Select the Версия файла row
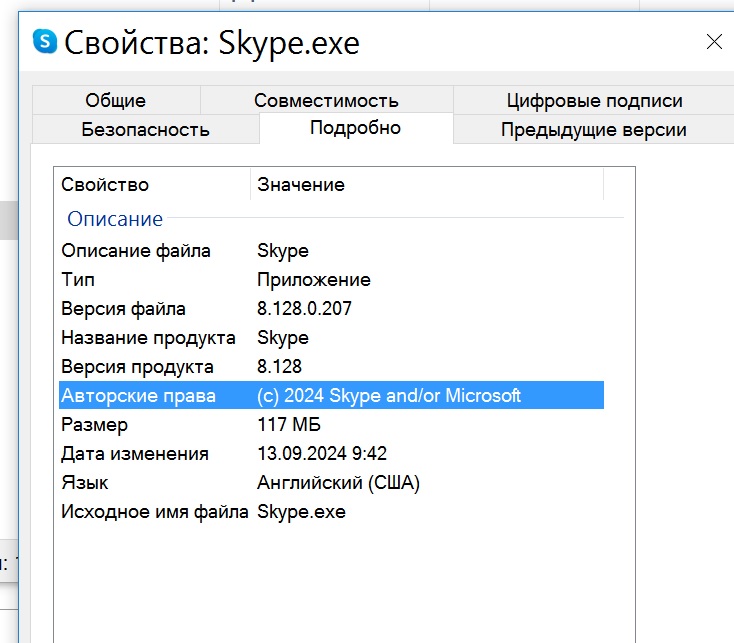Image resolution: width=734 pixels, height=643 pixels. [331, 309]
